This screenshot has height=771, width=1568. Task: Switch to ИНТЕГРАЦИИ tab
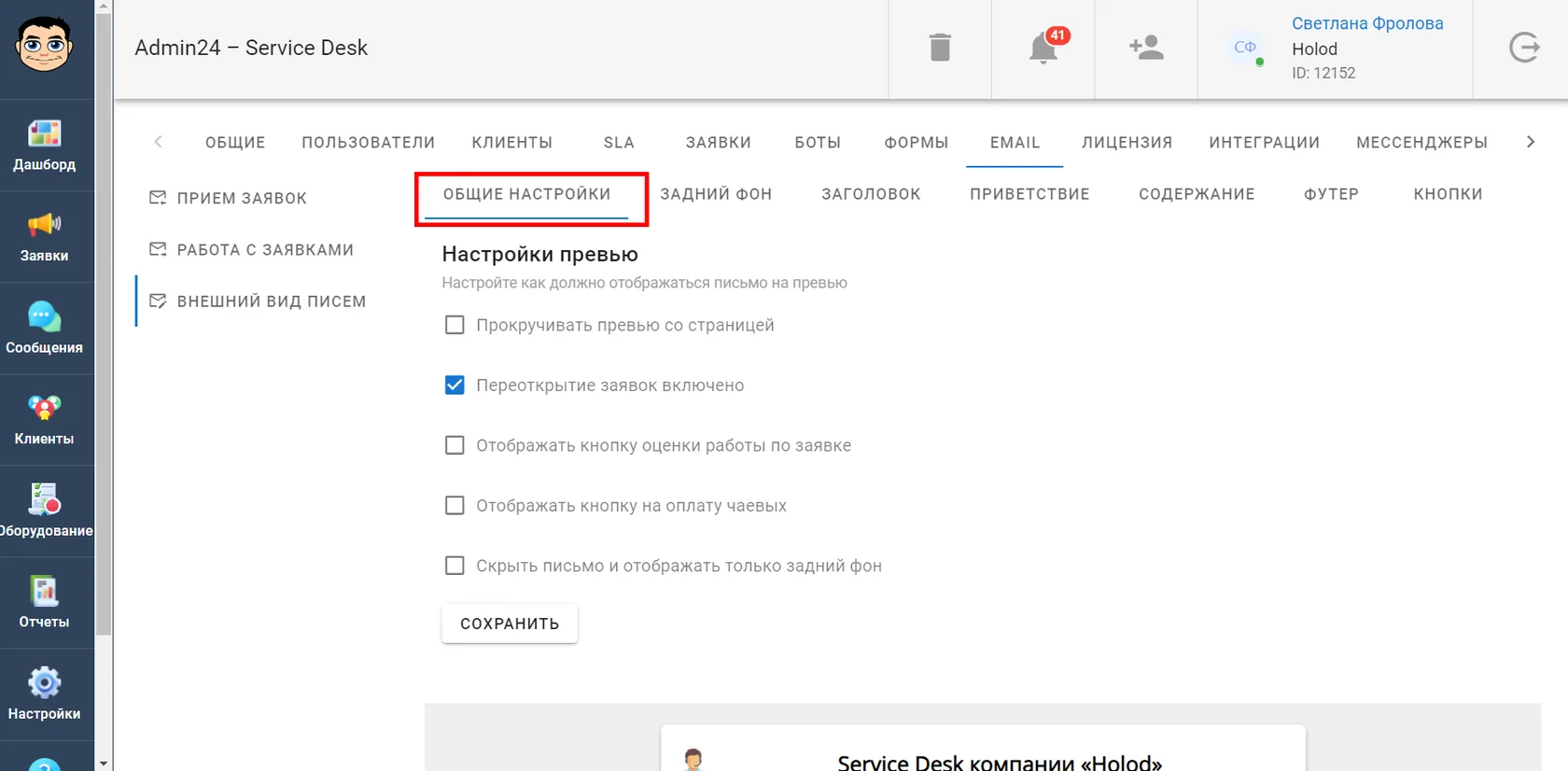pyautogui.click(x=1264, y=143)
